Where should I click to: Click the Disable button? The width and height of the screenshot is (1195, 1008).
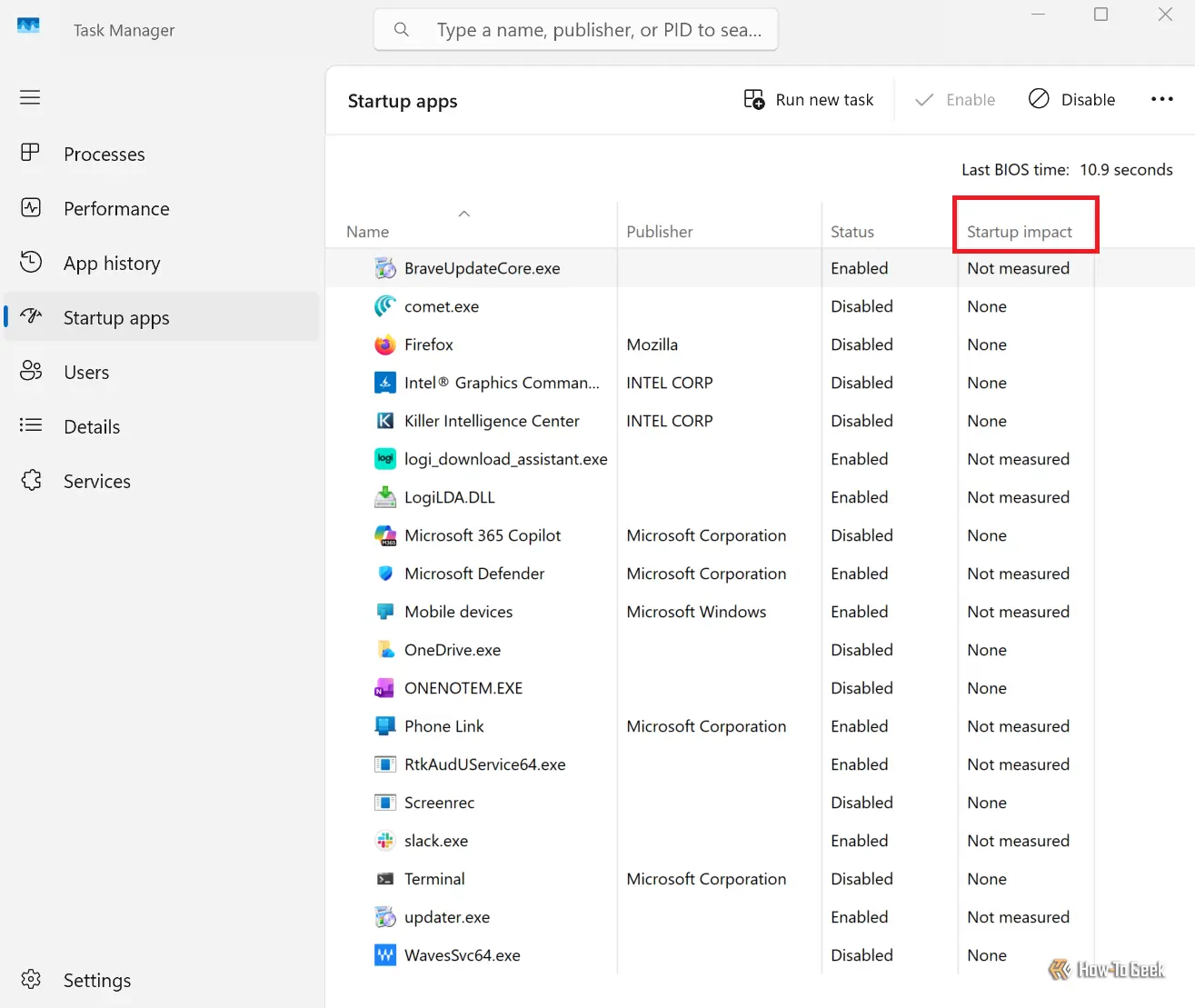[1071, 100]
